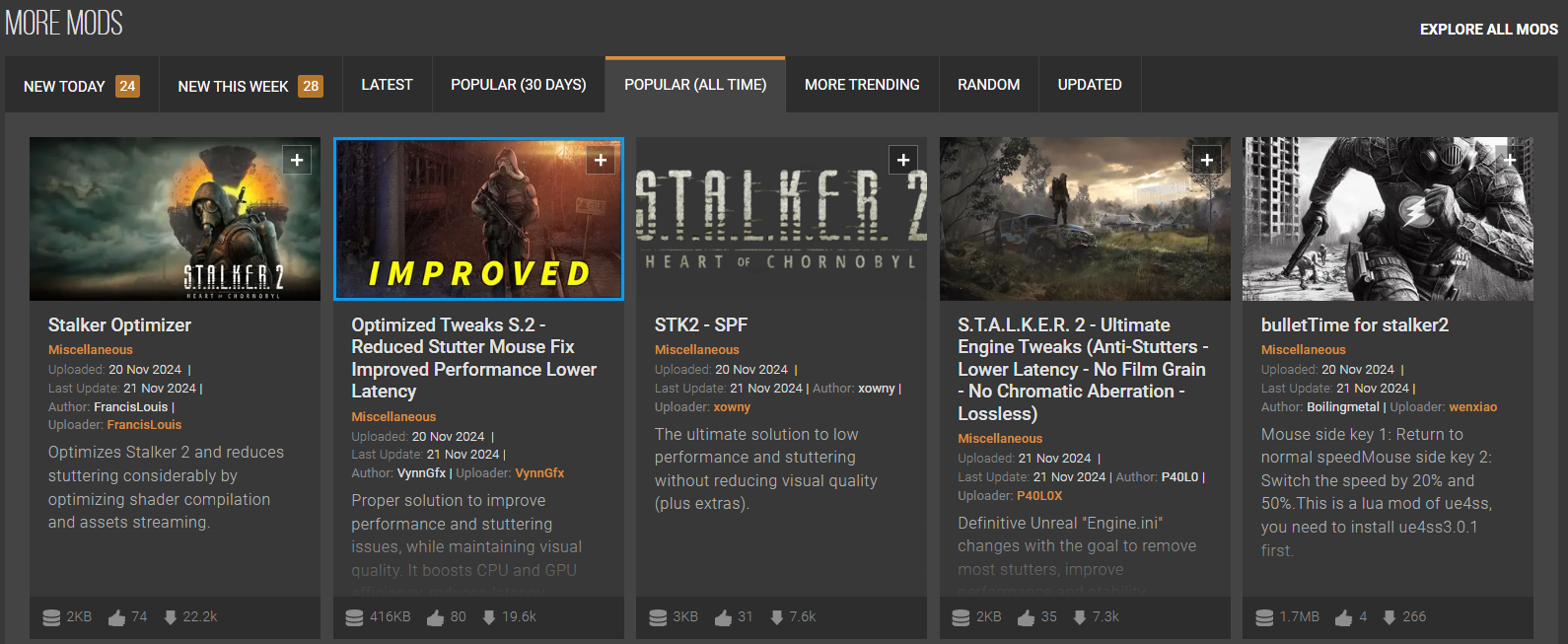Visit uploader VynnGfx's profile
1568x644 pixels.
point(539,473)
